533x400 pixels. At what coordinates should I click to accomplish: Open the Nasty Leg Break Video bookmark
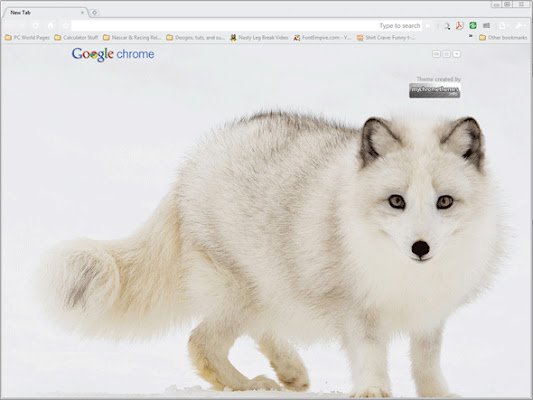click(x=259, y=37)
